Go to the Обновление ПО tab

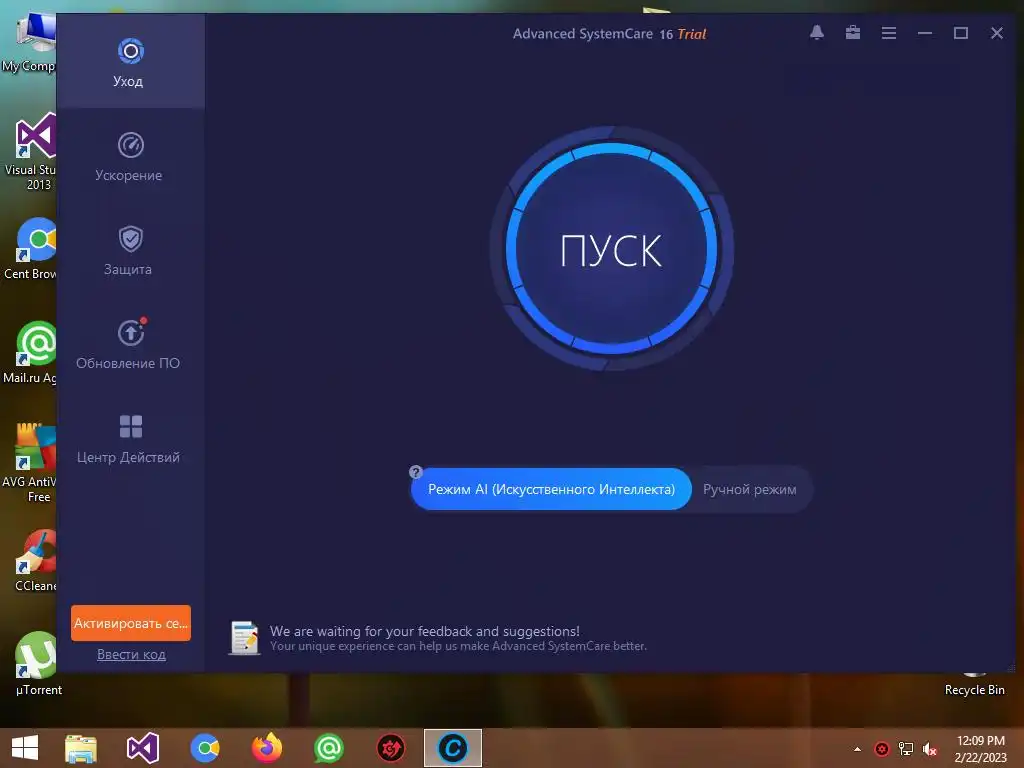coord(130,345)
